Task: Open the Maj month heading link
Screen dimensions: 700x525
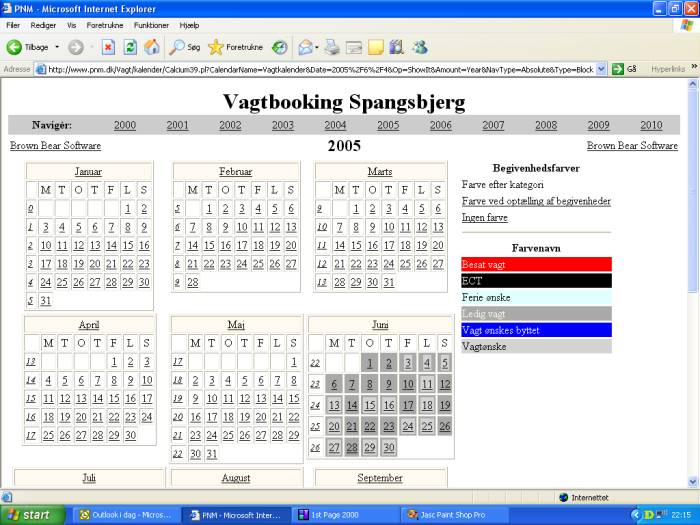Action: click(236, 325)
